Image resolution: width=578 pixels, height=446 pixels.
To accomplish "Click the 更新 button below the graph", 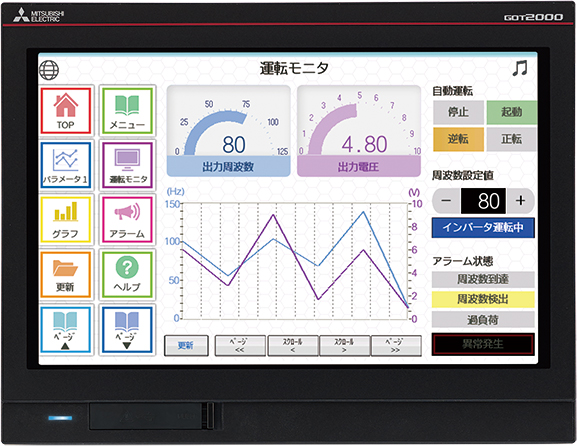I will click(x=186, y=345).
